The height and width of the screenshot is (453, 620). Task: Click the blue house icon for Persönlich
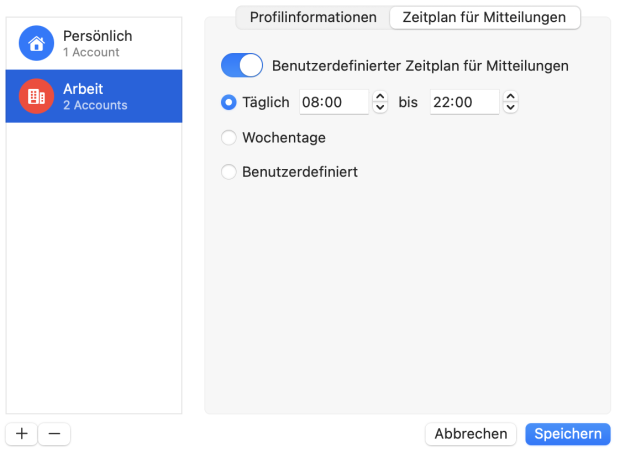tap(37, 43)
